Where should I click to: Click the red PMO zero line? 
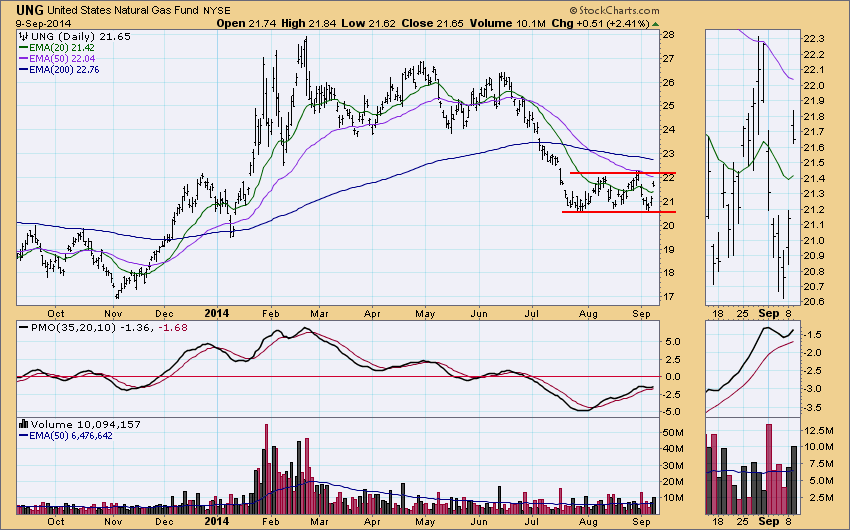point(338,376)
